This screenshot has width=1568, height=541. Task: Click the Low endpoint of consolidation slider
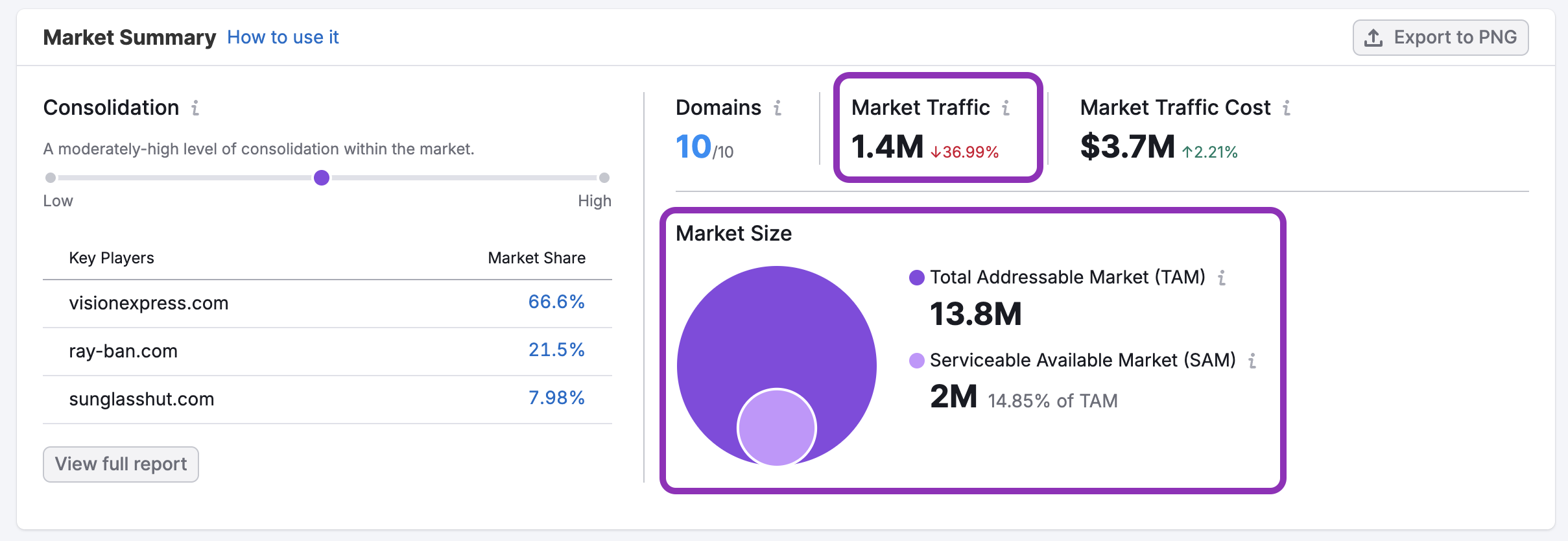click(51, 178)
